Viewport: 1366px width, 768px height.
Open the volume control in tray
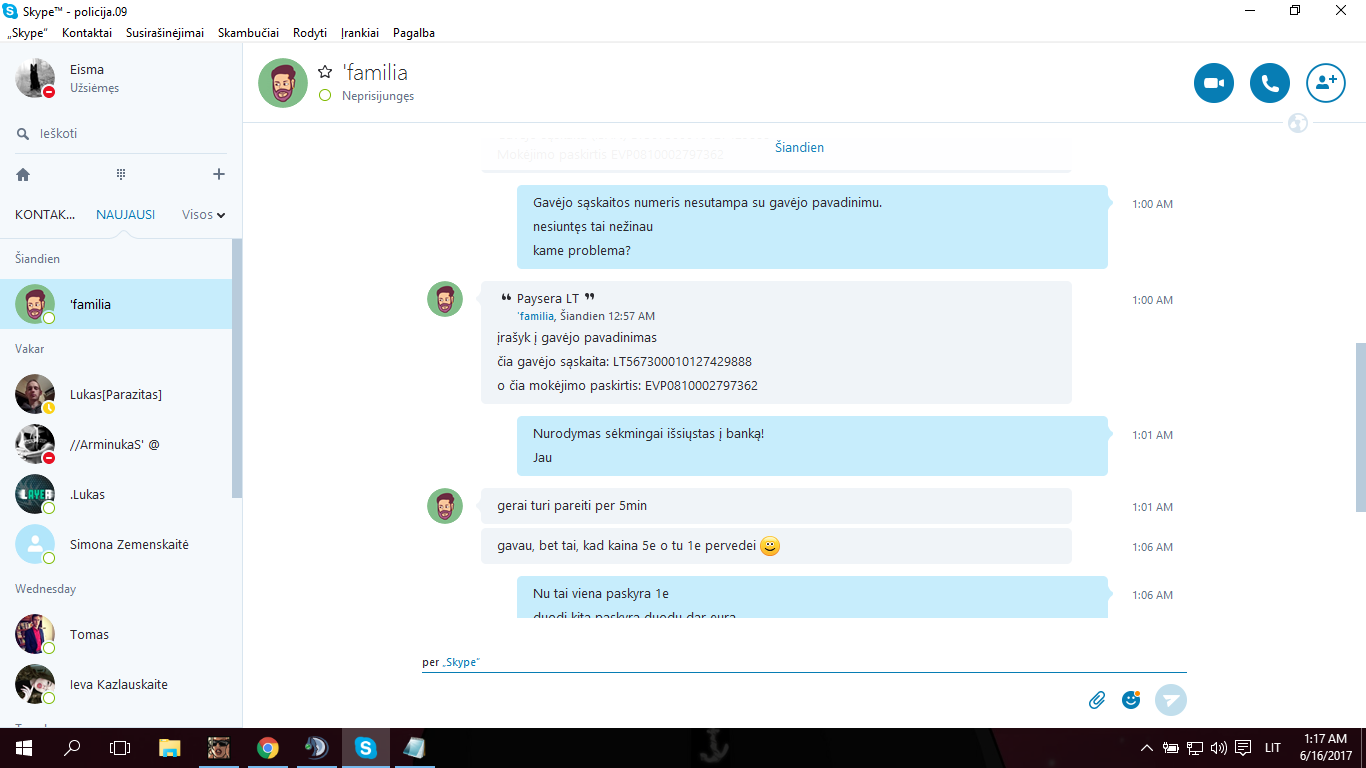pos(1218,747)
